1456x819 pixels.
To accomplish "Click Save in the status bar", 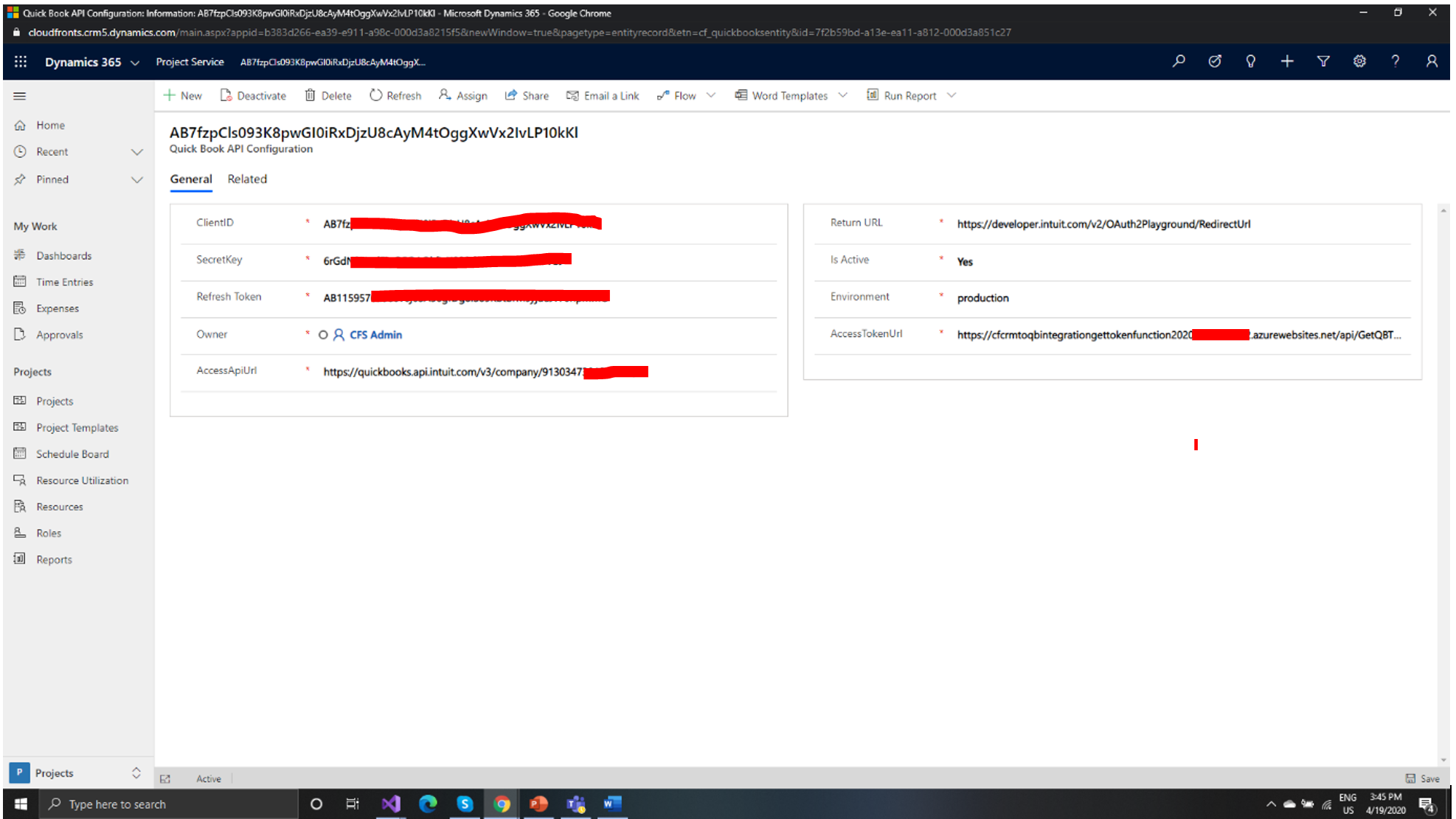I will 1422,778.
